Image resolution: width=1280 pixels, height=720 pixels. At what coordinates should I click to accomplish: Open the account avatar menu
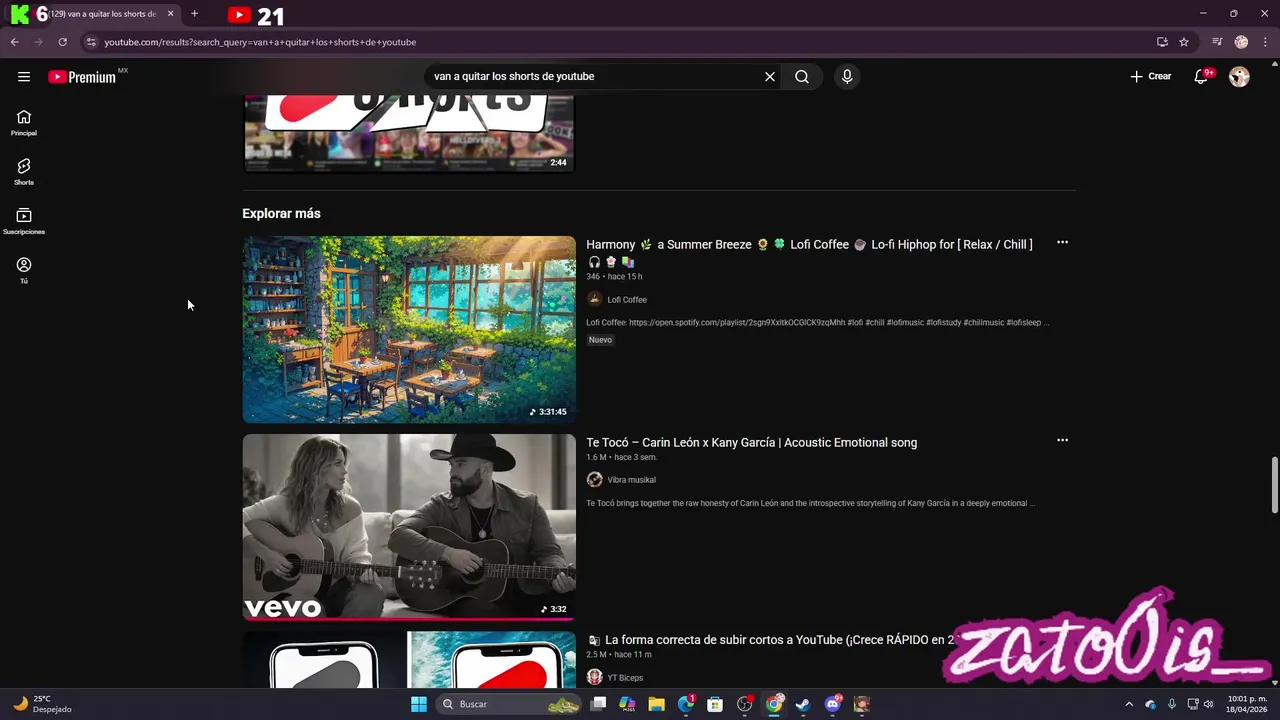pyautogui.click(x=1239, y=77)
